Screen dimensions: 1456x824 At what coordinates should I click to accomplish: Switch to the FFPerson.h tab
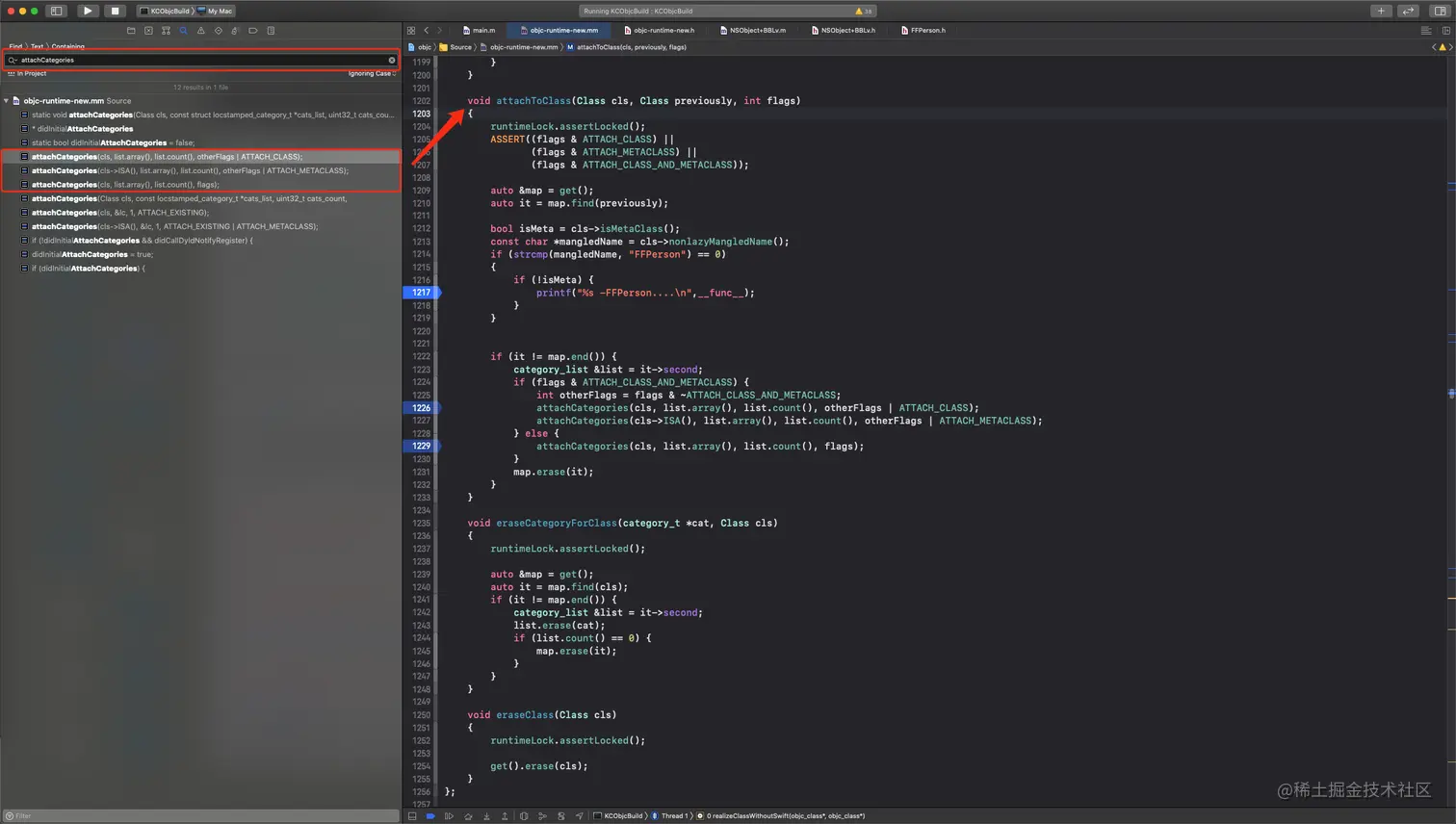(x=923, y=30)
